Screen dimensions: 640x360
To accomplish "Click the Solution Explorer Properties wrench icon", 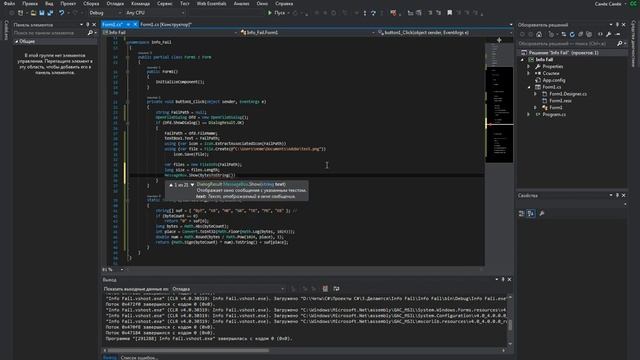I will [609, 34].
